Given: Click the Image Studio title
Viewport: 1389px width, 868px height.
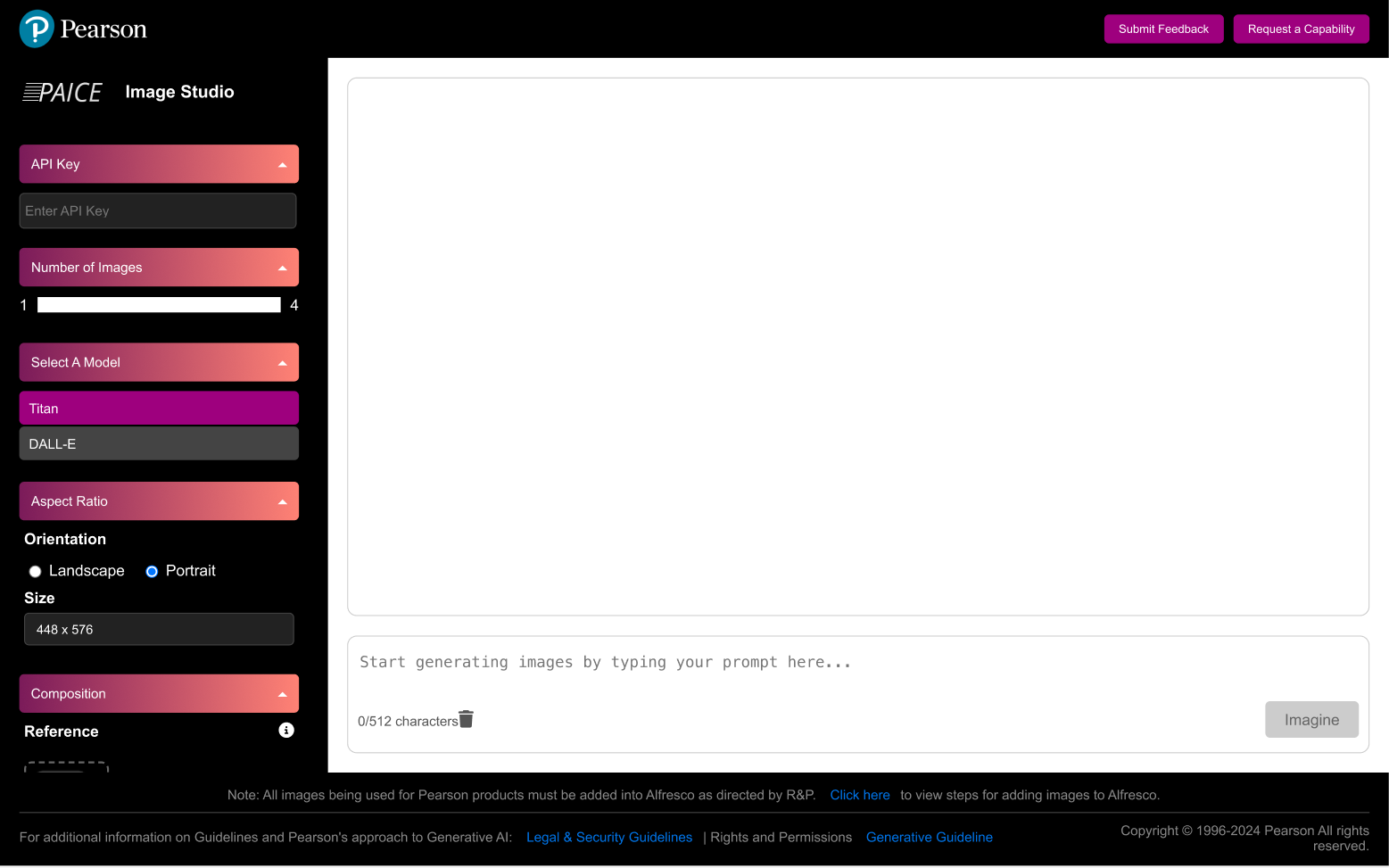Looking at the screenshot, I should pyautogui.click(x=179, y=92).
